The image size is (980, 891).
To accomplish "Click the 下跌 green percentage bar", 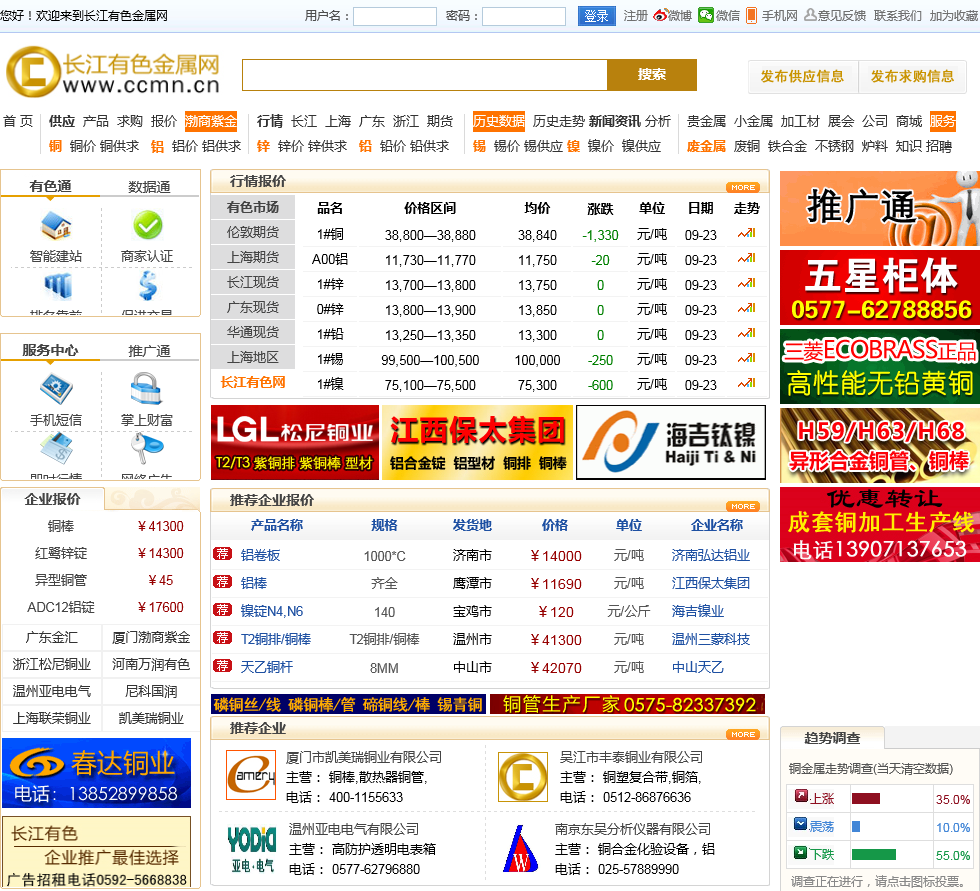I will click(874, 855).
